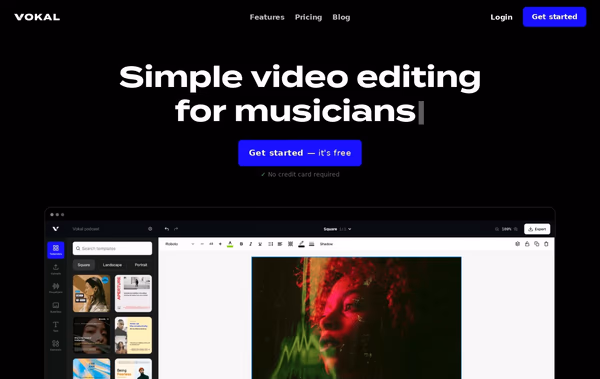Click the Login link
The height and width of the screenshot is (379, 600).
point(501,17)
